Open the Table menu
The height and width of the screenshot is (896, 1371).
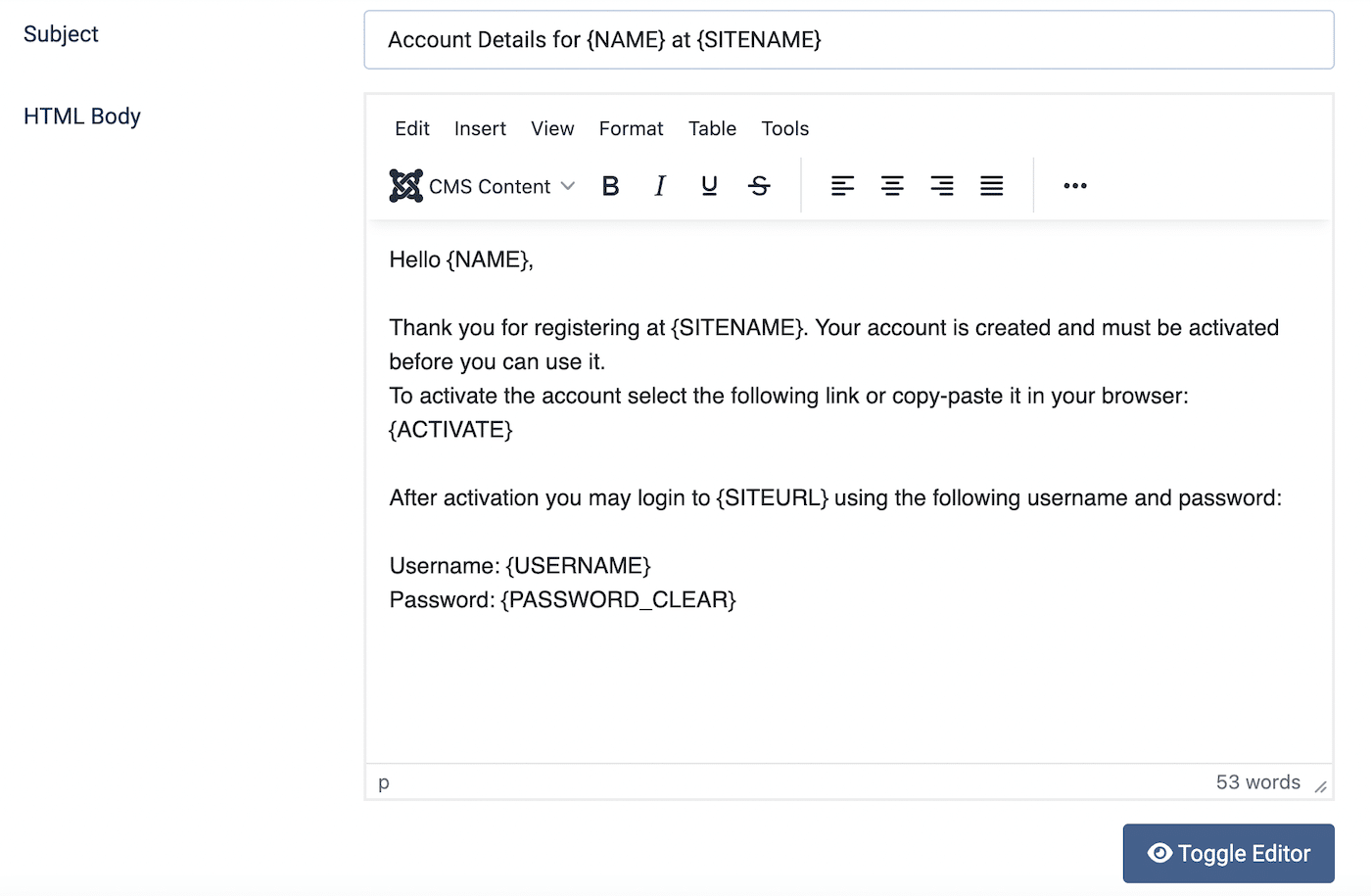point(711,128)
